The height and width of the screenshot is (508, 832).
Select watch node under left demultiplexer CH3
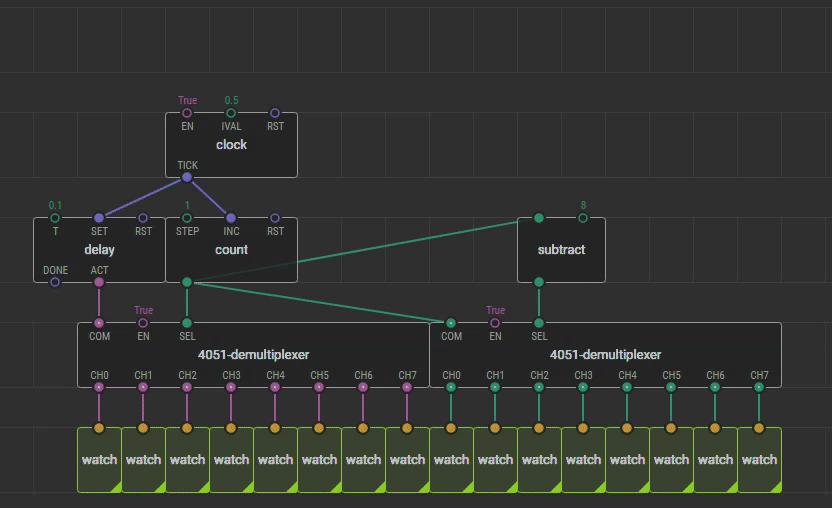coord(231,460)
